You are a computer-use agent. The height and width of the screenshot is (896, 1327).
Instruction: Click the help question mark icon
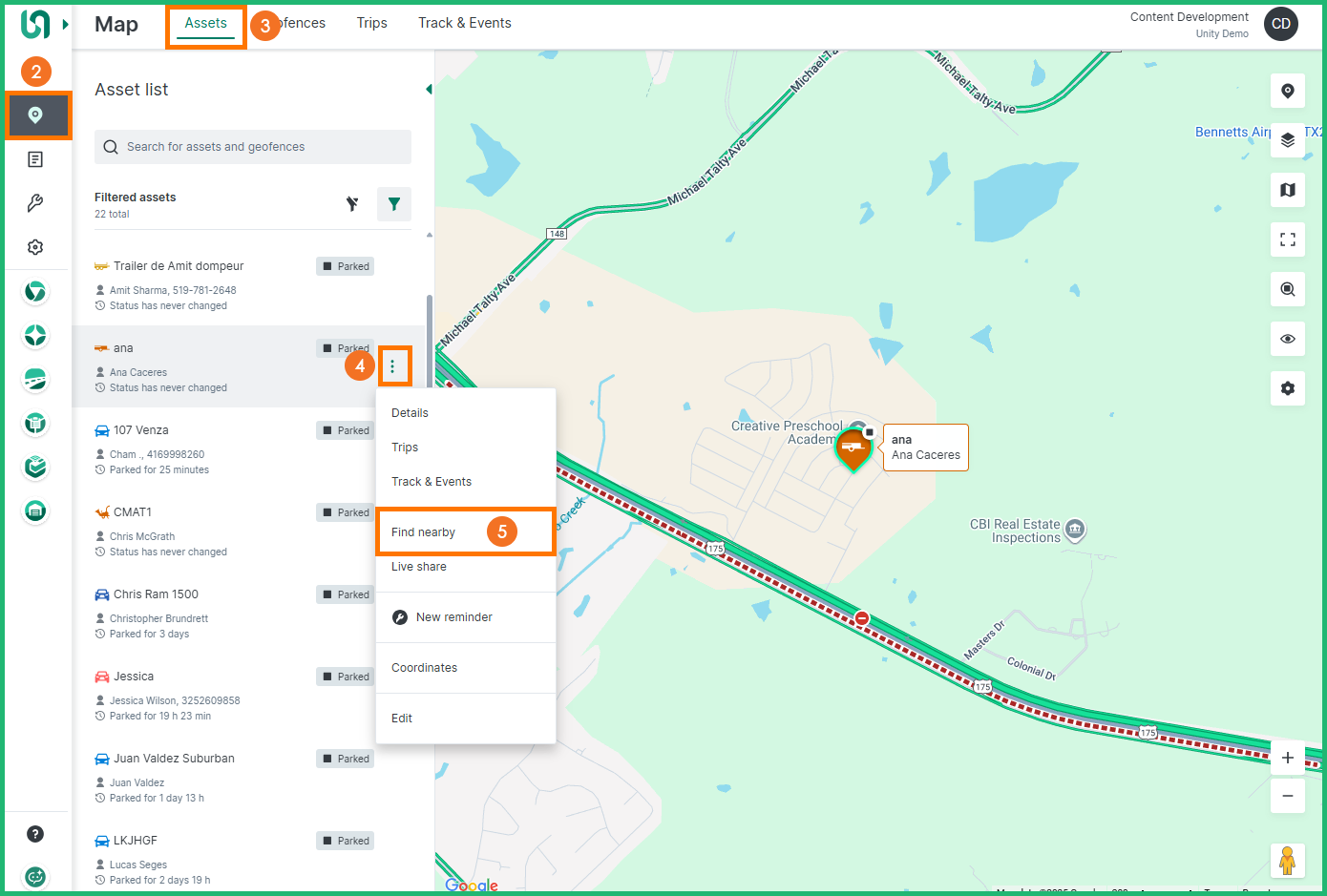point(35,834)
